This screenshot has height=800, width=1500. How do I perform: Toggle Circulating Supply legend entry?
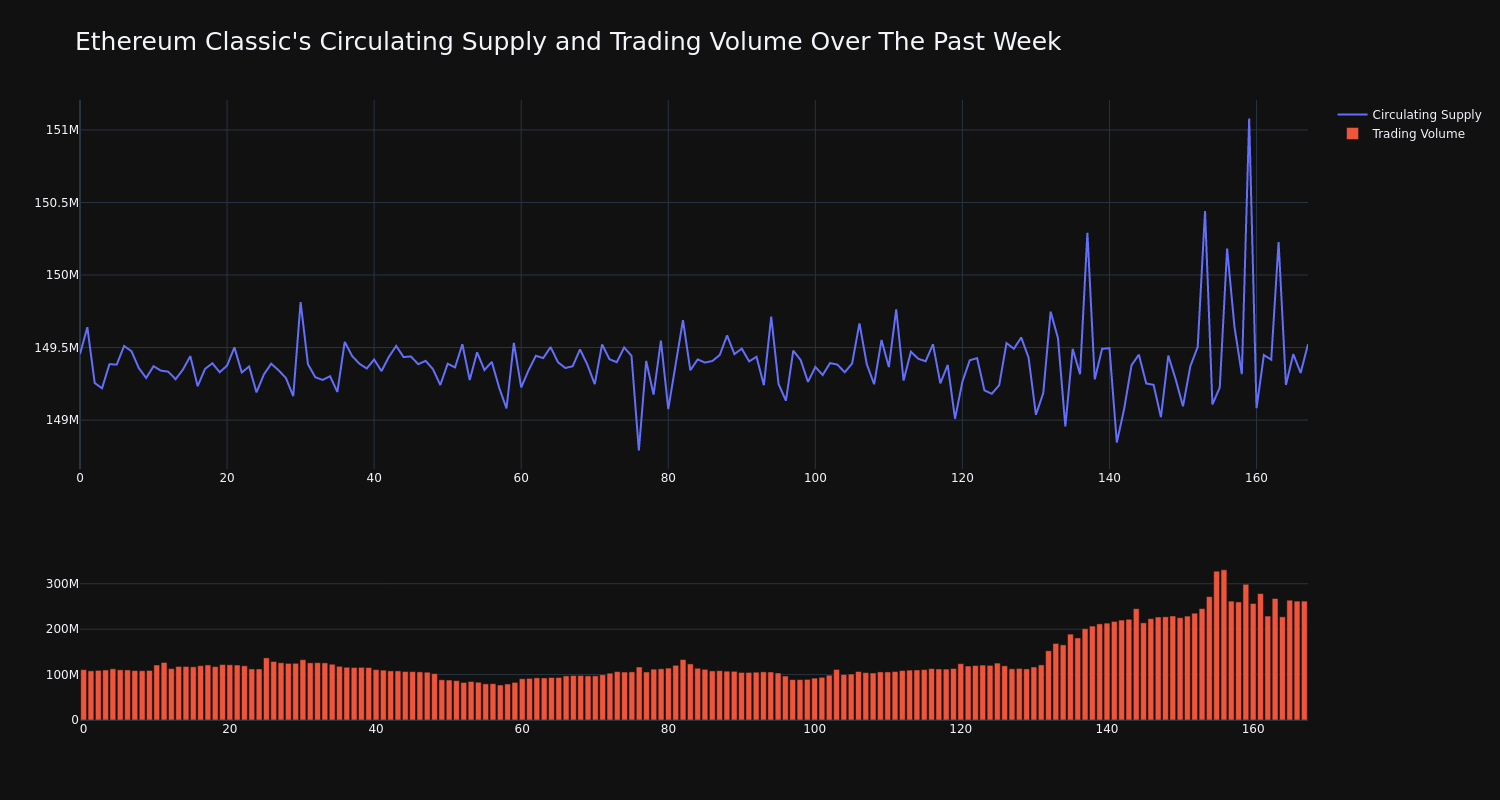[x=1409, y=115]
